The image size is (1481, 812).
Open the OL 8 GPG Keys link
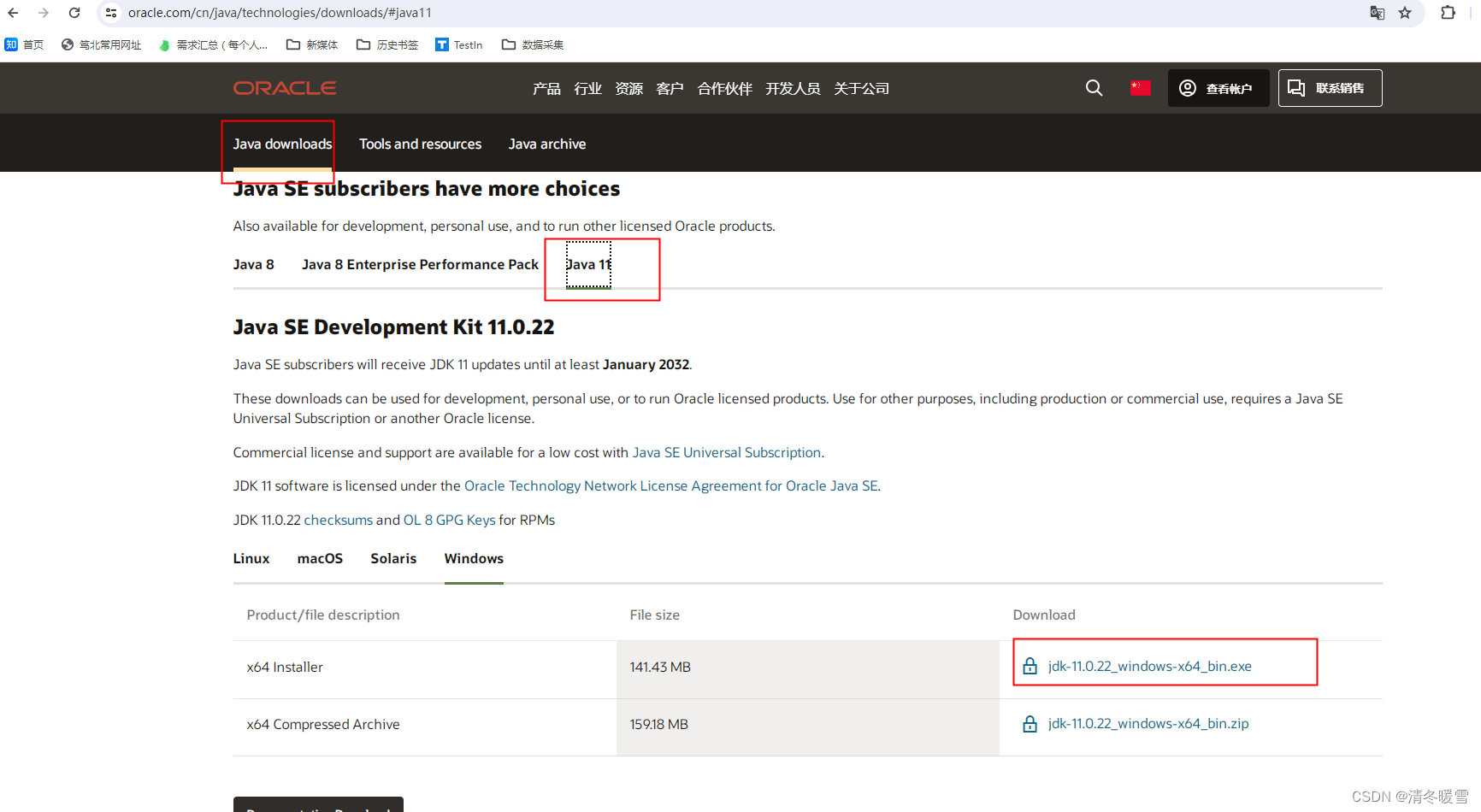pos(448,520)
